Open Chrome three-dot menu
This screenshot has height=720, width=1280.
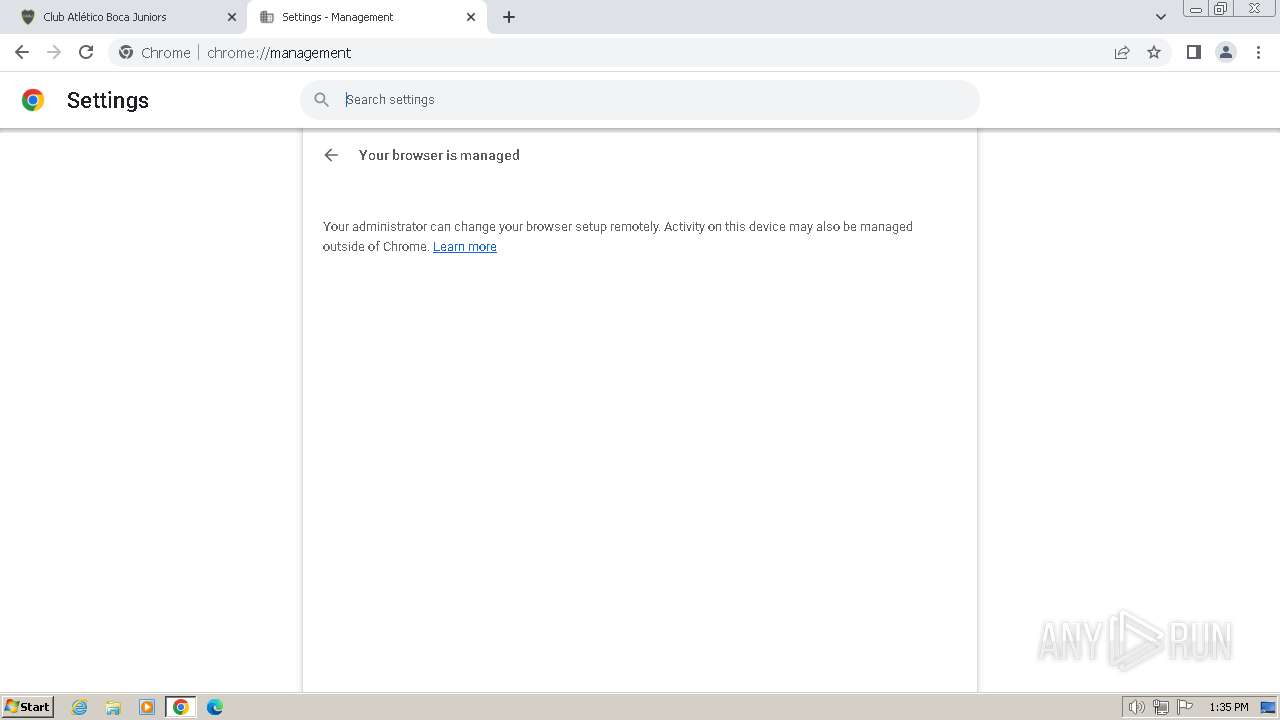coord(1258,52)
